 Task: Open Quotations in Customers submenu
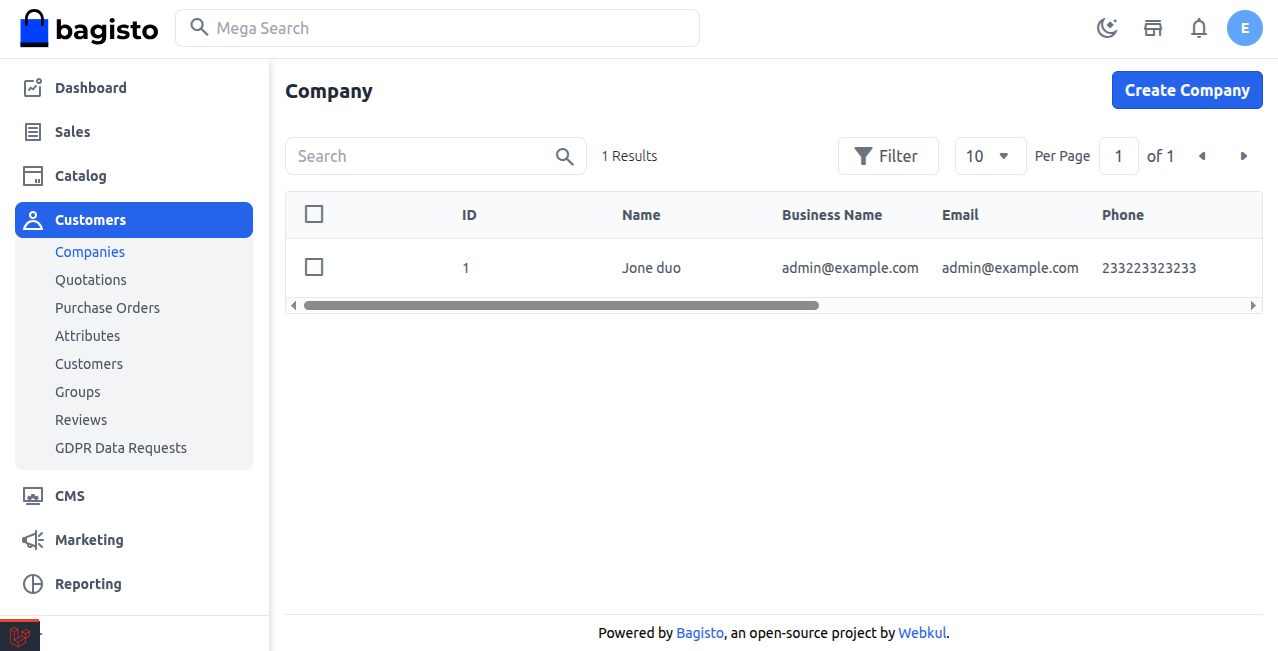(91, 280)
